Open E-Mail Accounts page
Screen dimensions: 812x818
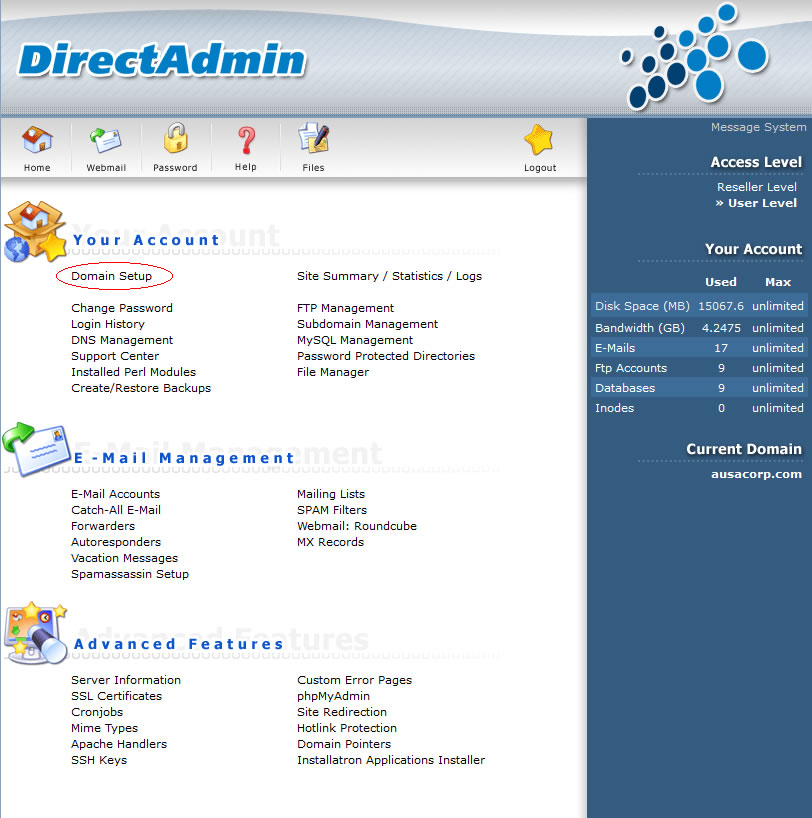coord(115,494)
